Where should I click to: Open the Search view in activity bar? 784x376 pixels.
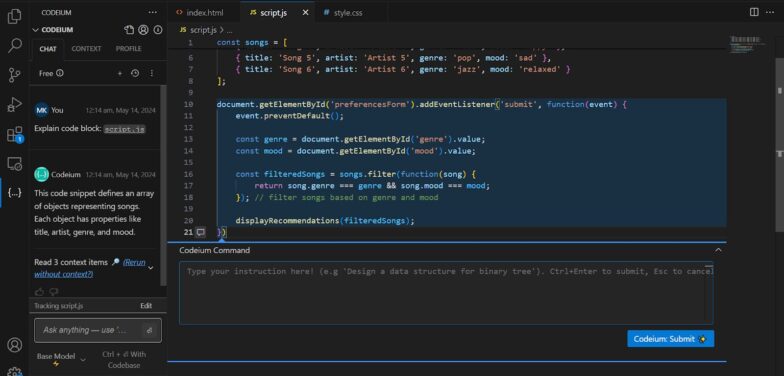pyautogui.click(x=14, y=46)
